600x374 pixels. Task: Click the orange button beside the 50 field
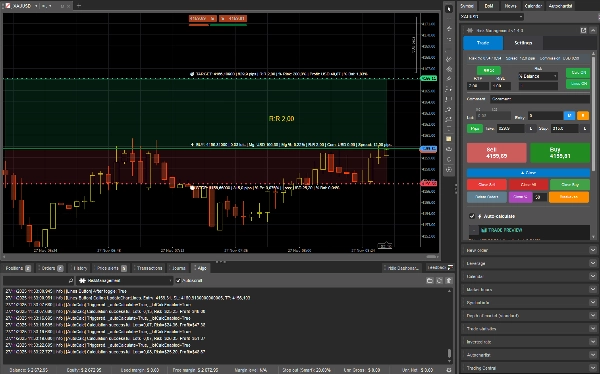[569, 197]
